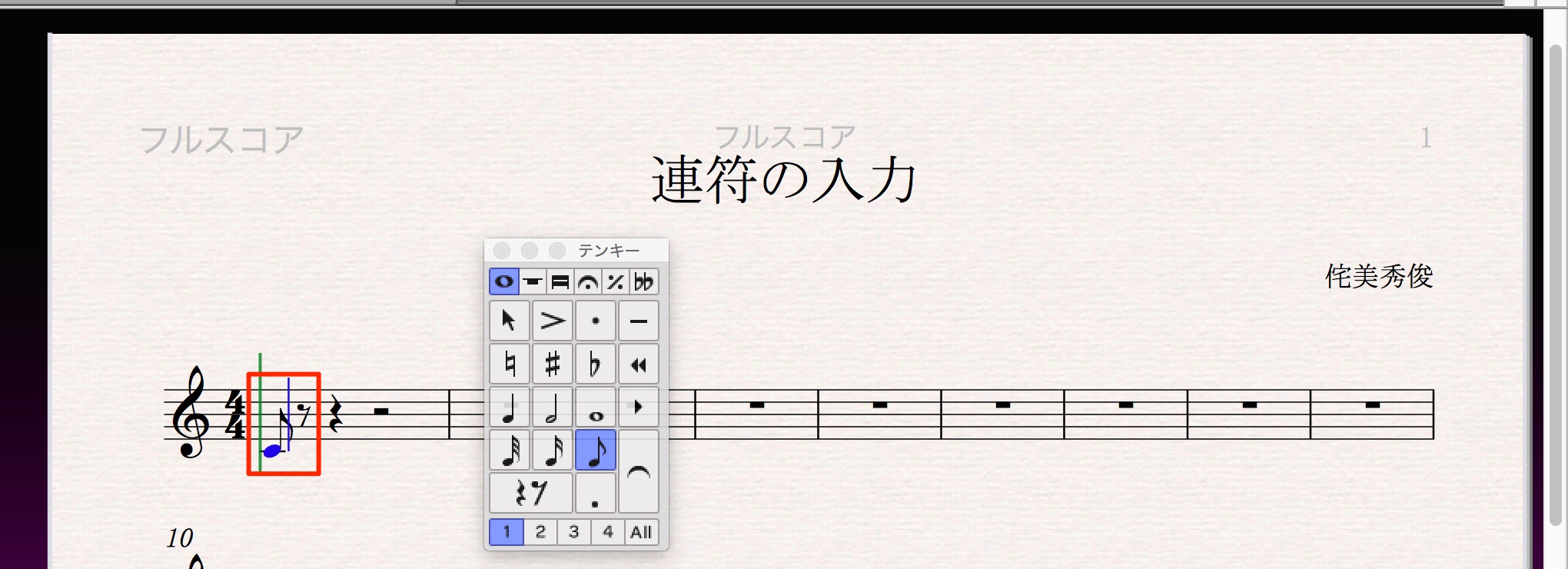The width and height of the screenshot is (1568, 569).
Task: Click the 4/4 time signature
Action: pos(234,414)
